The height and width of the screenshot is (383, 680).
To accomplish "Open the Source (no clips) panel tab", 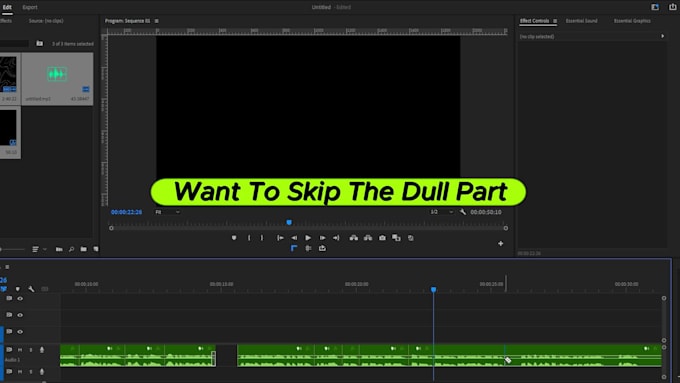I will pyautogui.click(x=46, y=21).
